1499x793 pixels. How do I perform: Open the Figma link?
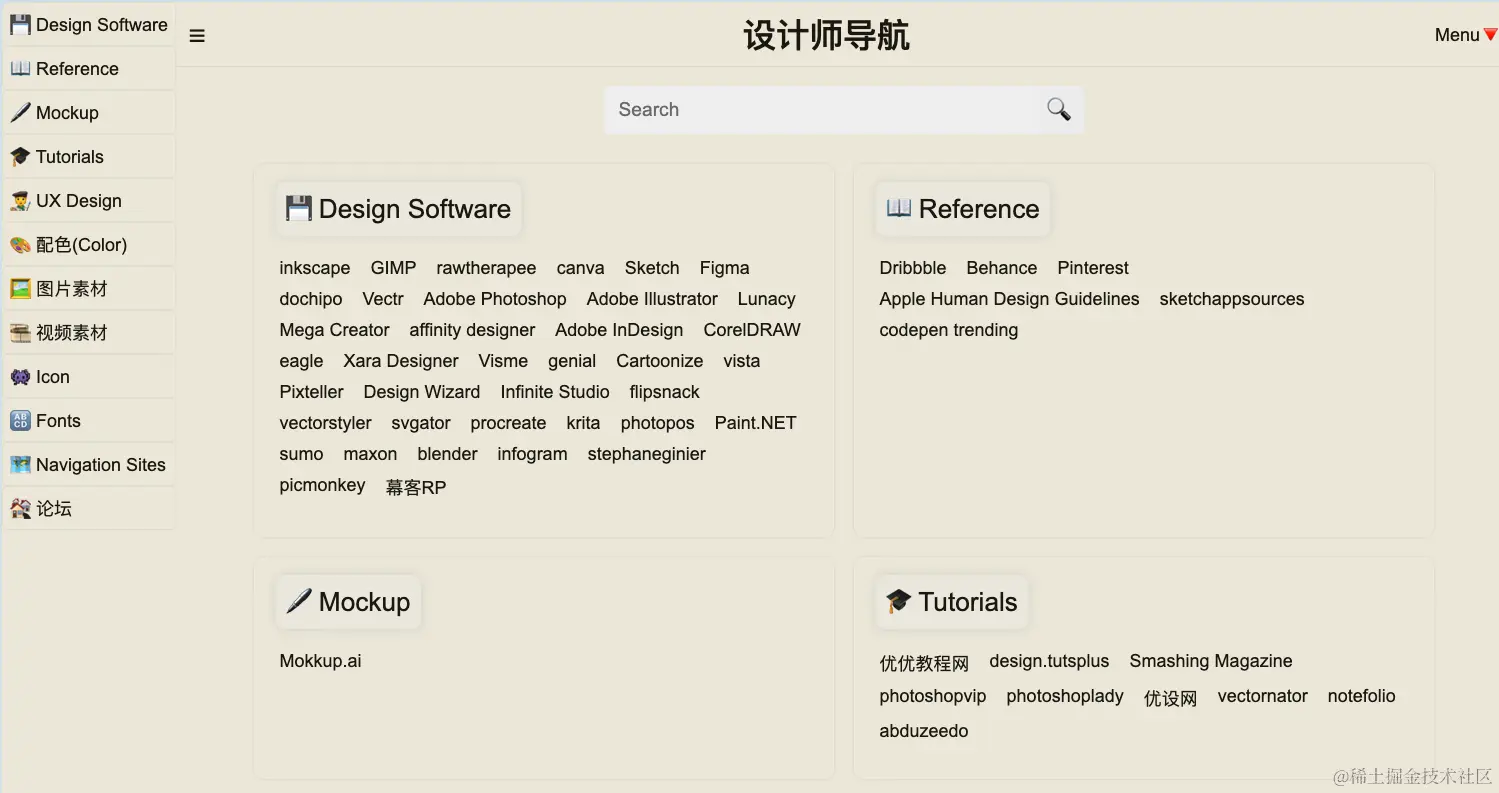725,268
